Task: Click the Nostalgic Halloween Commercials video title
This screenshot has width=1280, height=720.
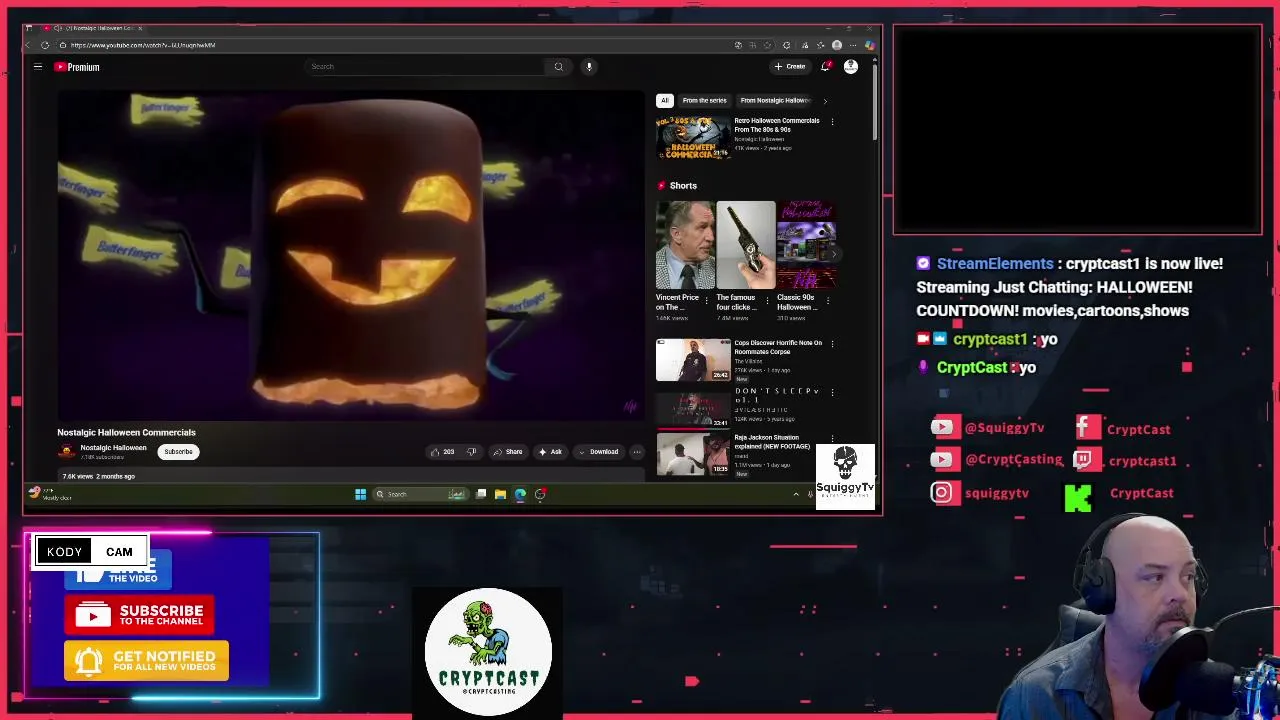Action: (126, 433)
